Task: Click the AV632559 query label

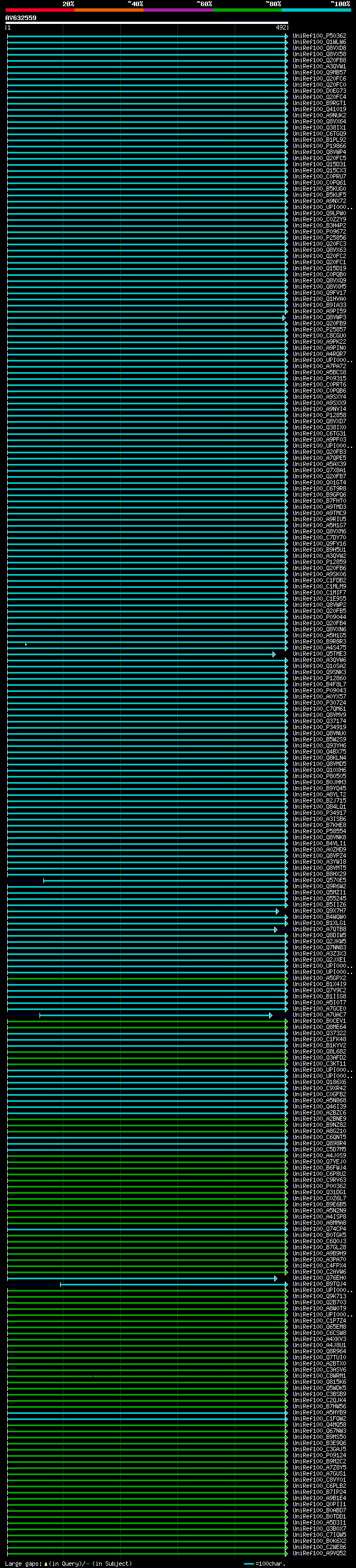Action: pyautogui.click(x=21, y=18)
